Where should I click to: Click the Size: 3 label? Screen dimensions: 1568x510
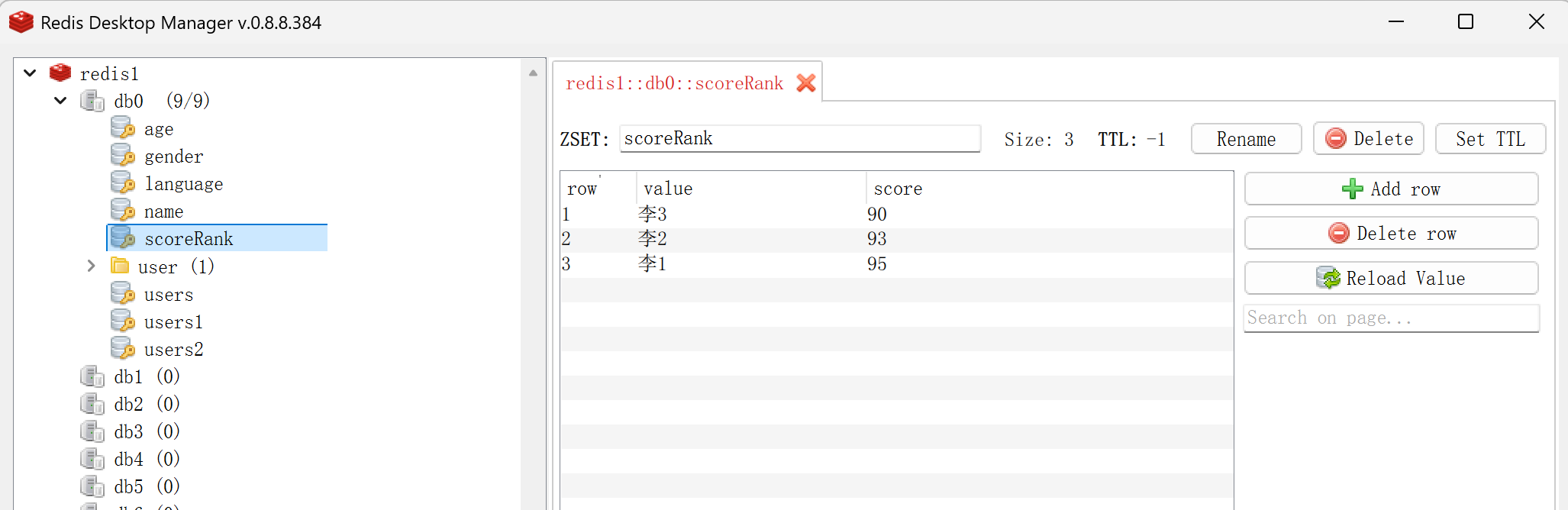pyautogui.click(x=1039, y=140)
